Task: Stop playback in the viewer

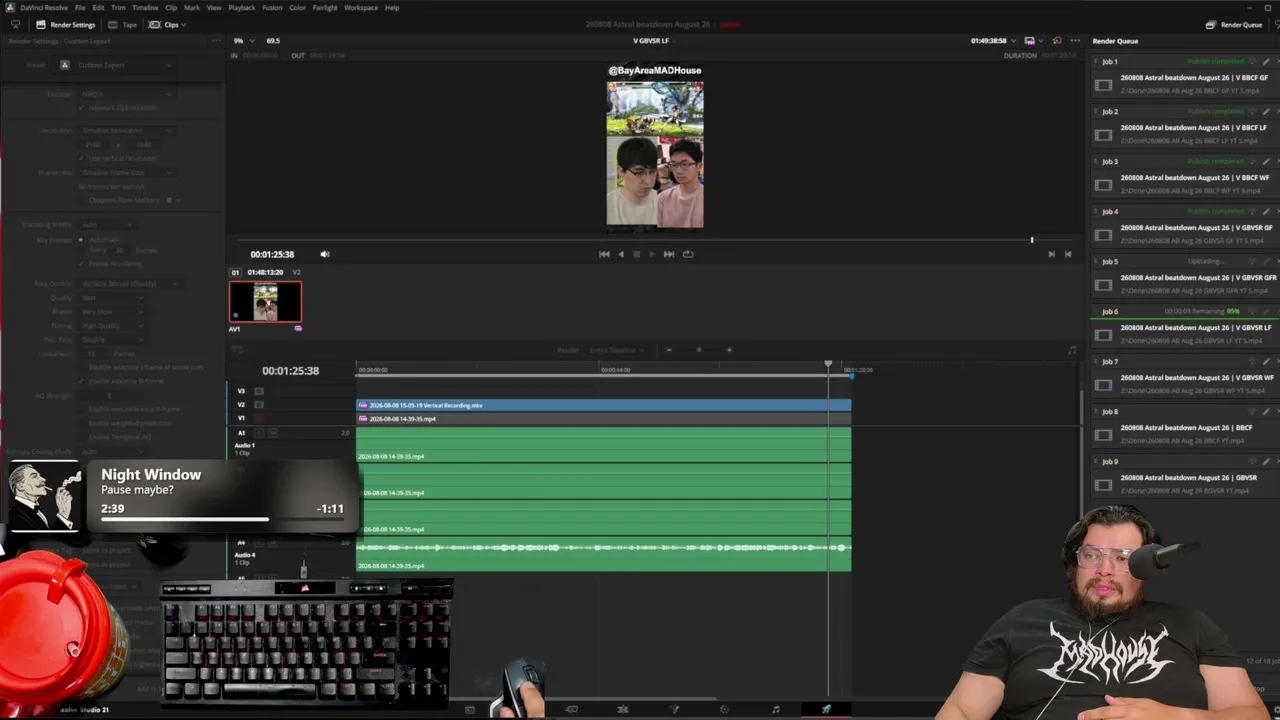Action: point(636,254)
